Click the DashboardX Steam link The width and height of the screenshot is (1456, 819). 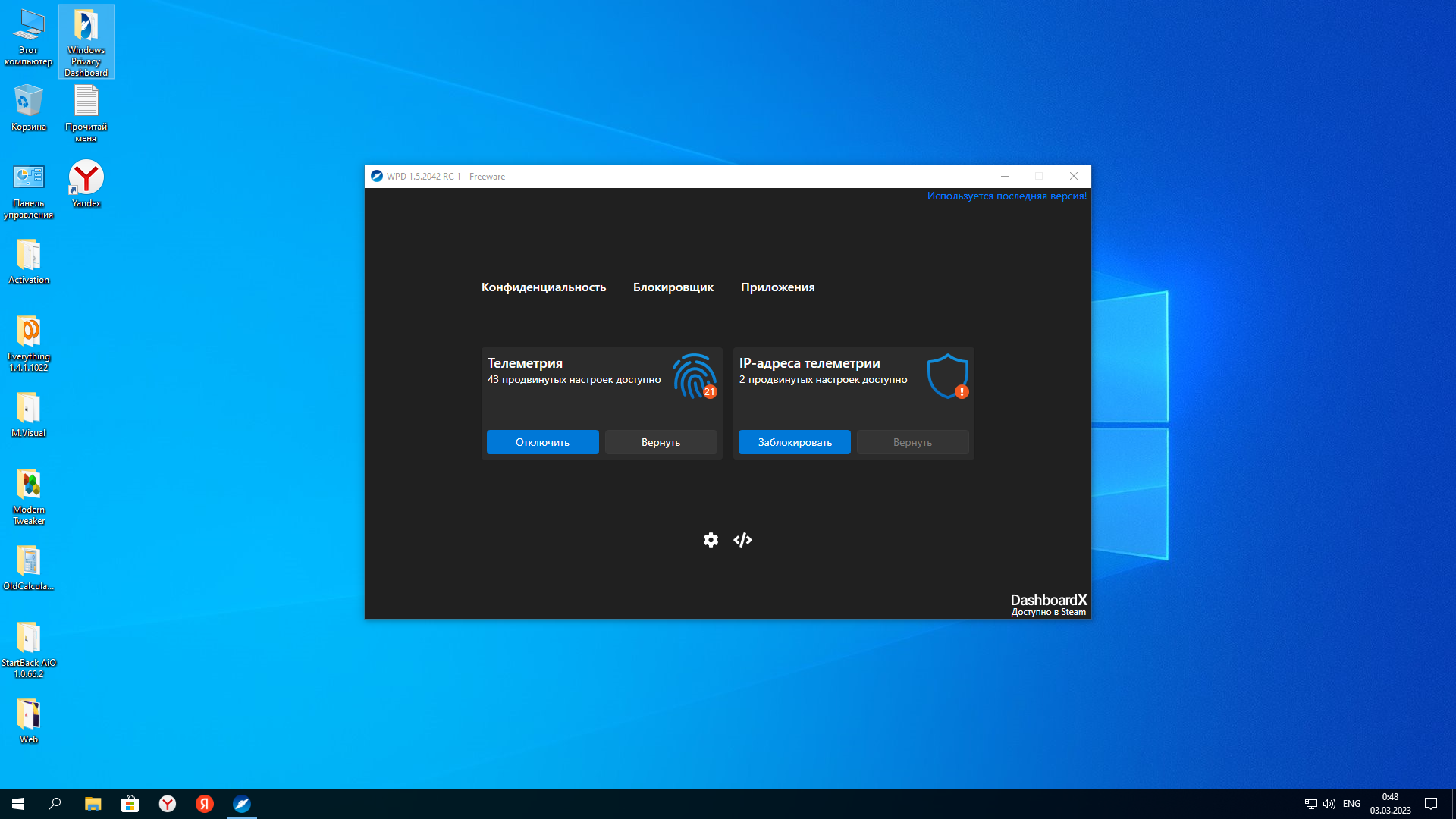point(1048,604)
